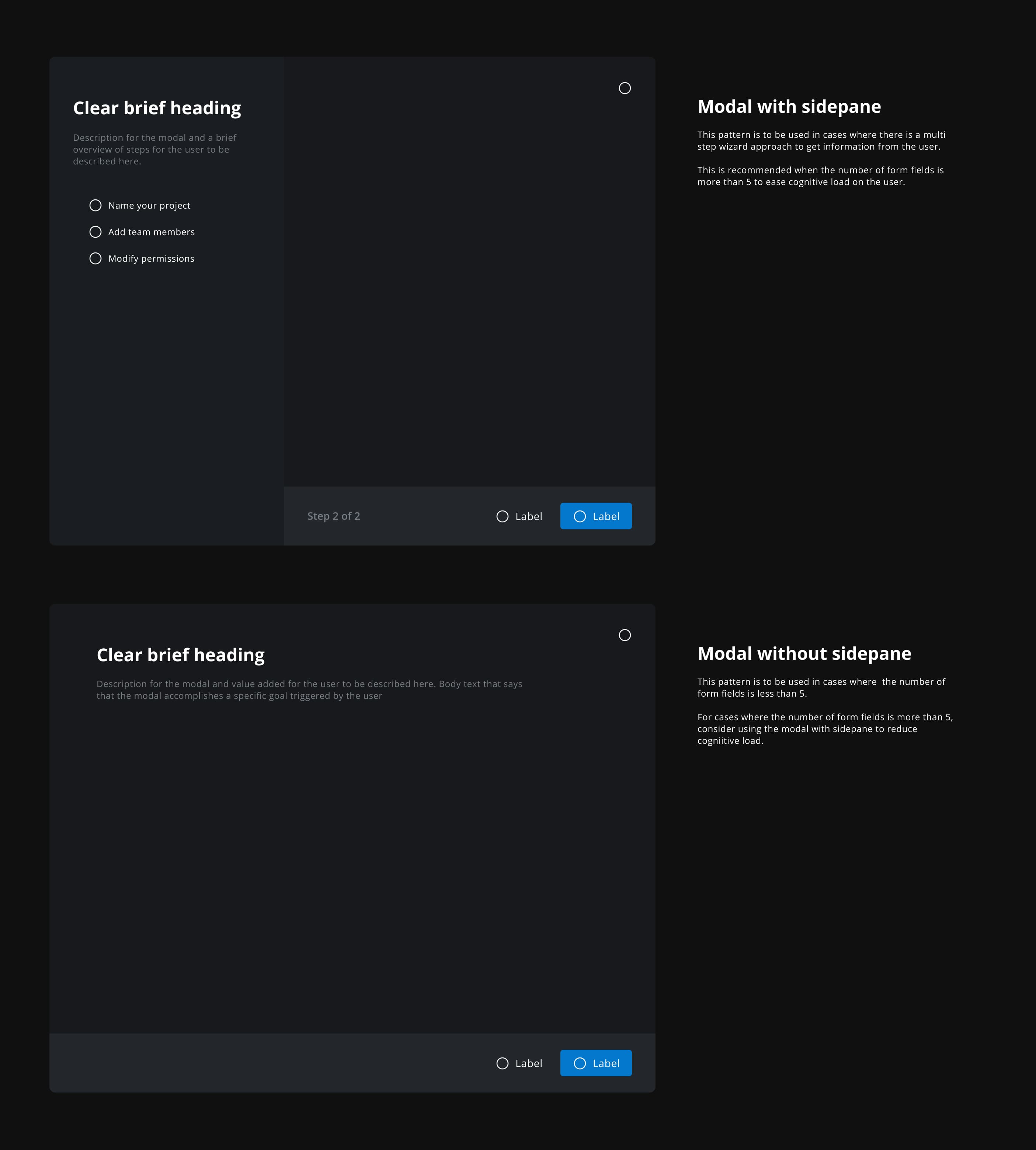Click the "Clear brief heading" title in the sidepane modal
This screenshot has width=1036, height=1150.
(x=157, y=108)
